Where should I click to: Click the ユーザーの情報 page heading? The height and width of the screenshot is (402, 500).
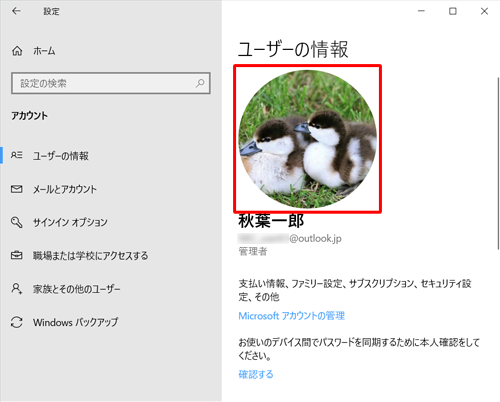pyautogui.click(x=293, y=49)
